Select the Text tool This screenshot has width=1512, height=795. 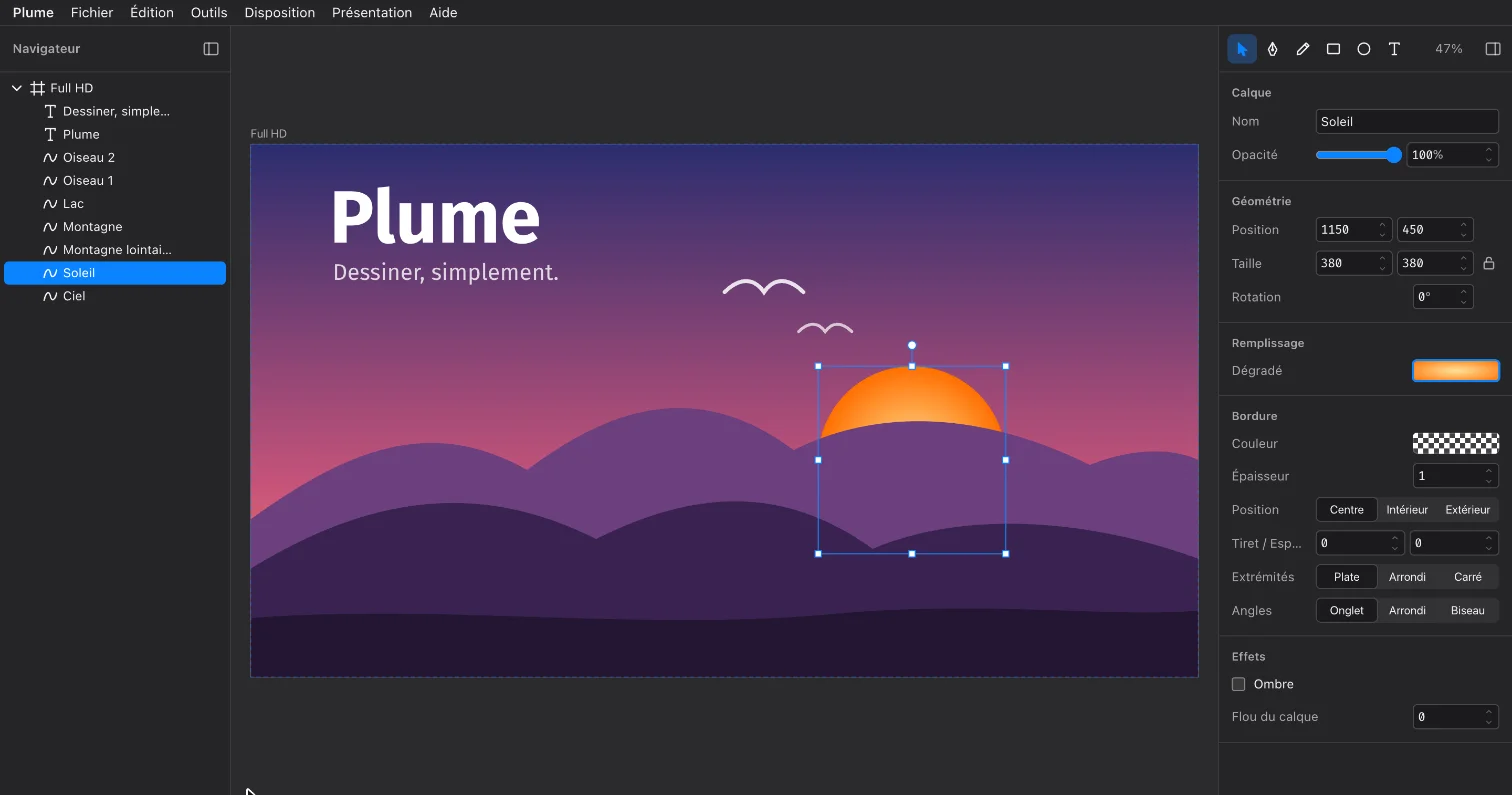pyautogui.click(x=1394, y=49)
